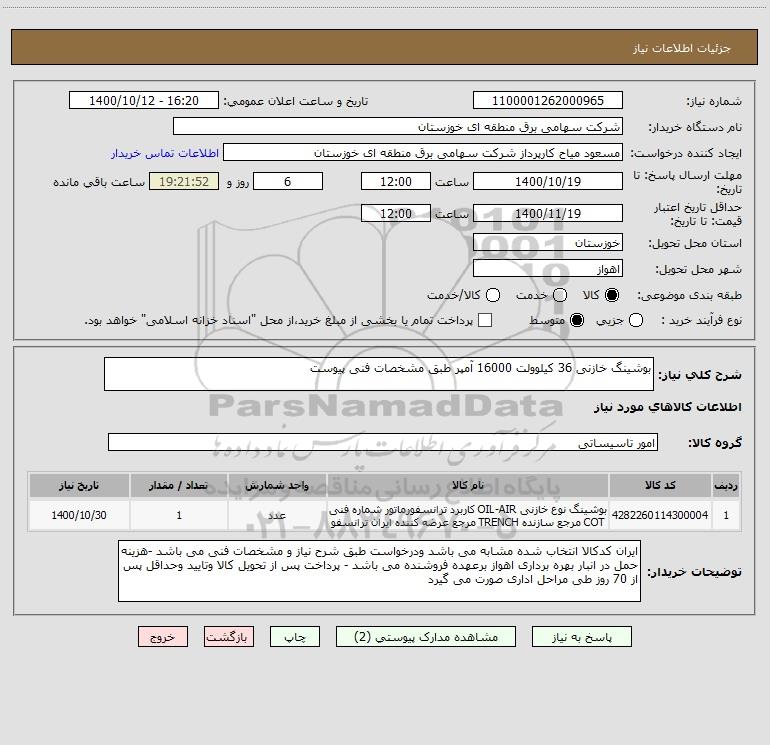Click پاسخ به نیاز button
The width and height of the screenshot is (770, 745).
[x=582, y=637]
